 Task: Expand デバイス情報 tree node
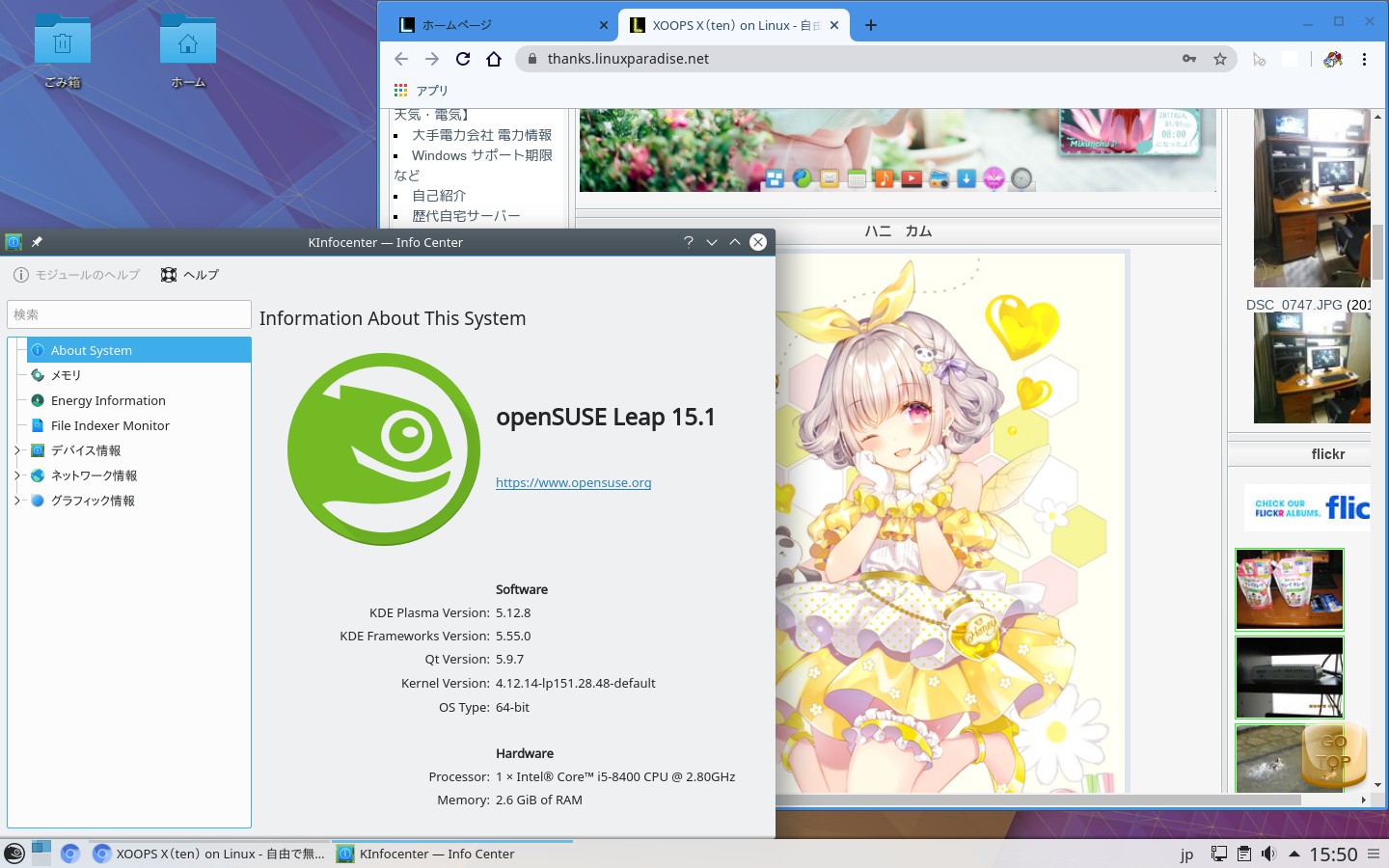pyautogui.click(x=16, y=450)
